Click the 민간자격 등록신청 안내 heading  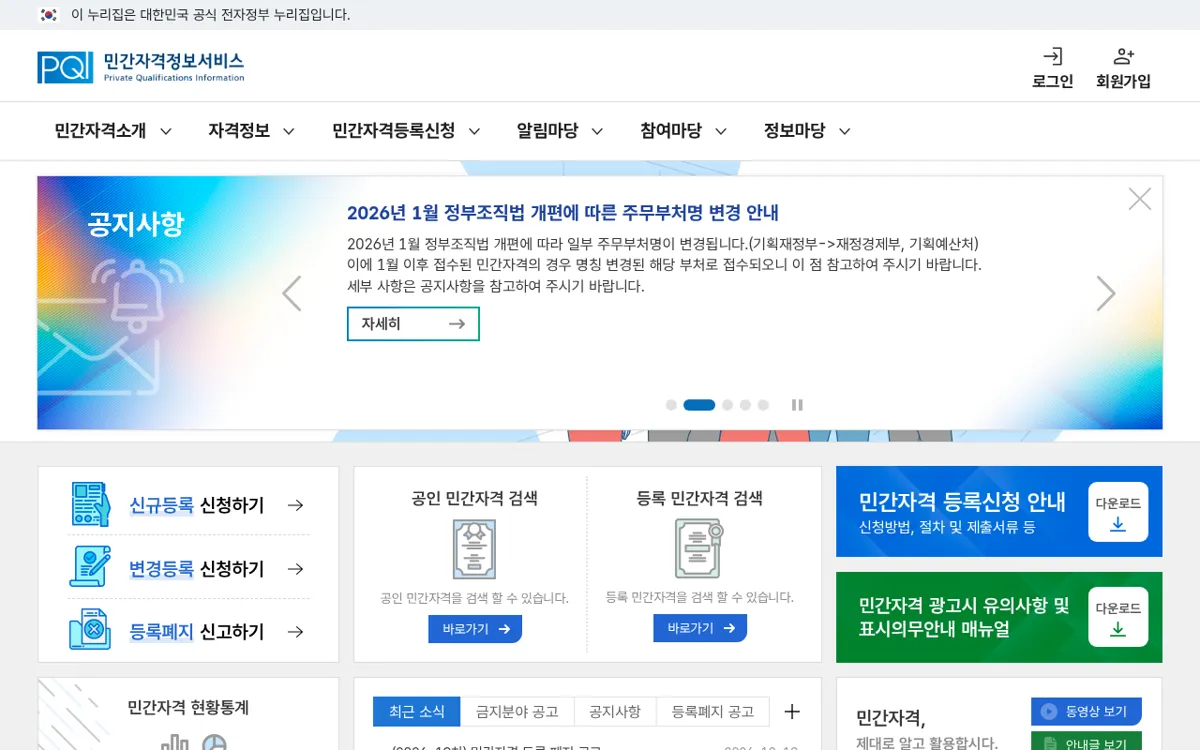(x=962, y=502)
